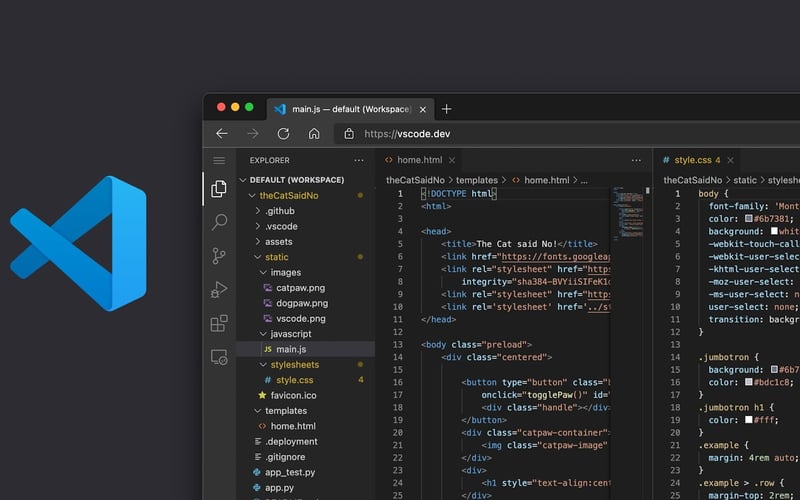
Task: Click theCatSaidNo breadcrumb in home.html editor
Action: click(415, 180)
